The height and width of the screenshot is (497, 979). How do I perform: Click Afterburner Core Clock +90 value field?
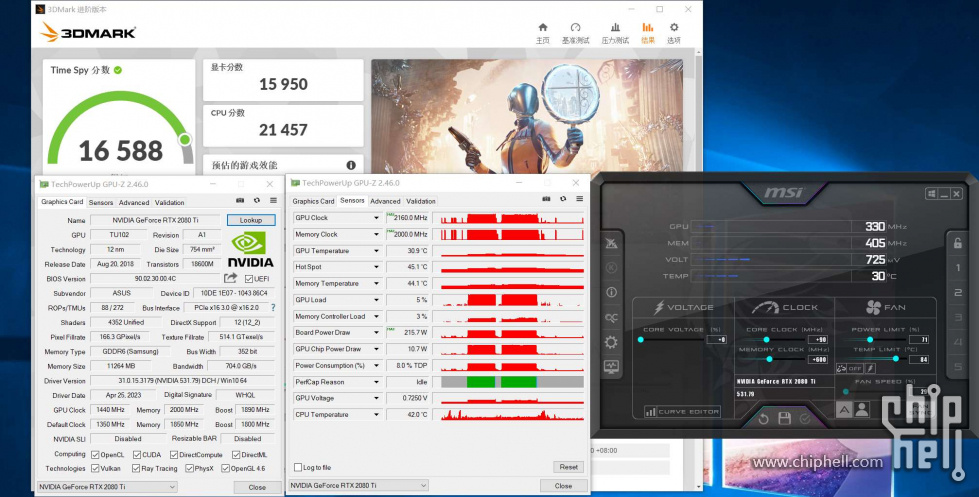(818, 340)
